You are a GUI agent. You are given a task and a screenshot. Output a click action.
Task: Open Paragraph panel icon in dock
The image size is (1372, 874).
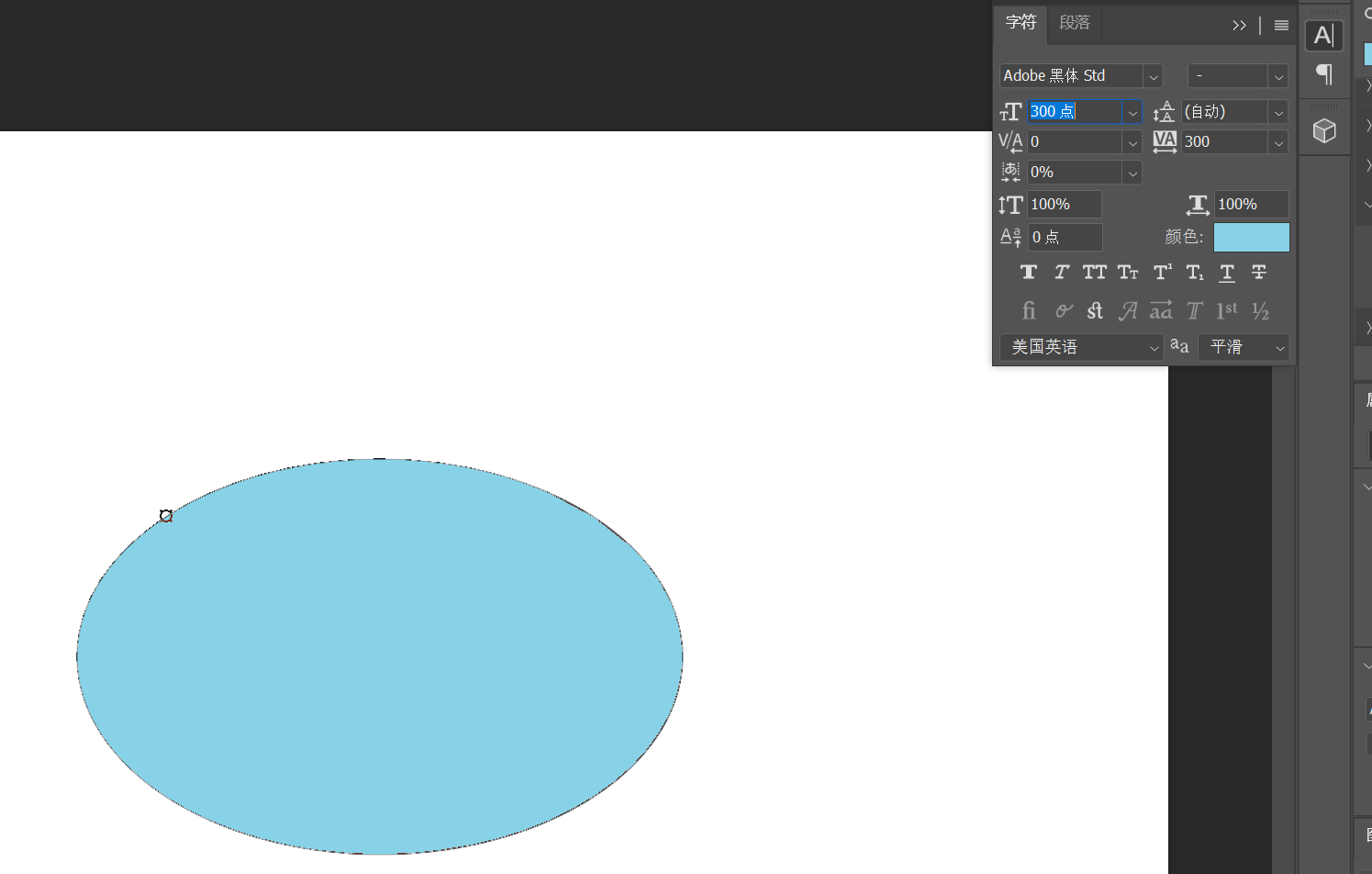(x=1323, y=73)
